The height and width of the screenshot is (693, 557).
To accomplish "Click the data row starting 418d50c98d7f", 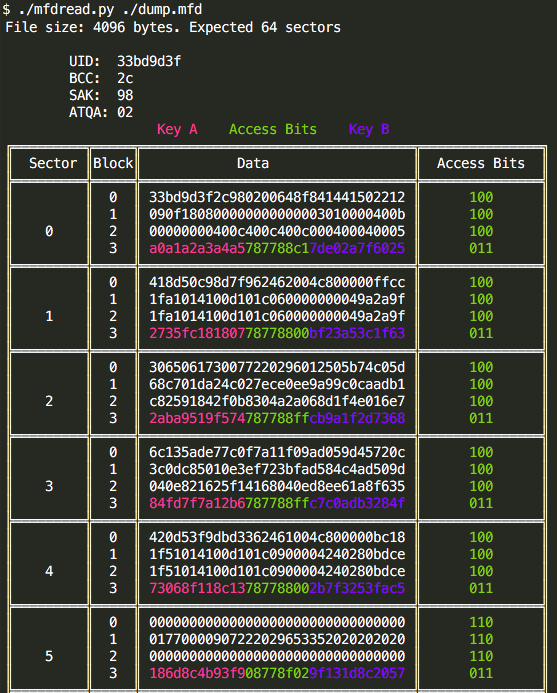I will click(x=277, y=282).
